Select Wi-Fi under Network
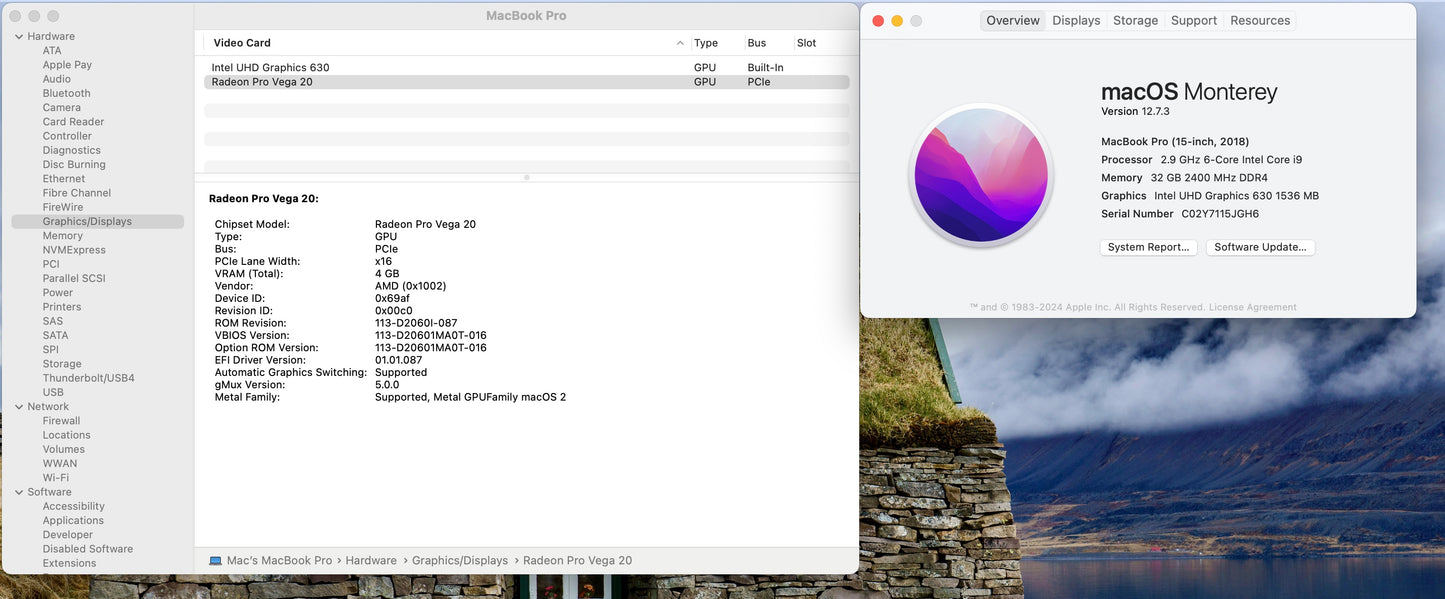 click(x=55, y=478)
